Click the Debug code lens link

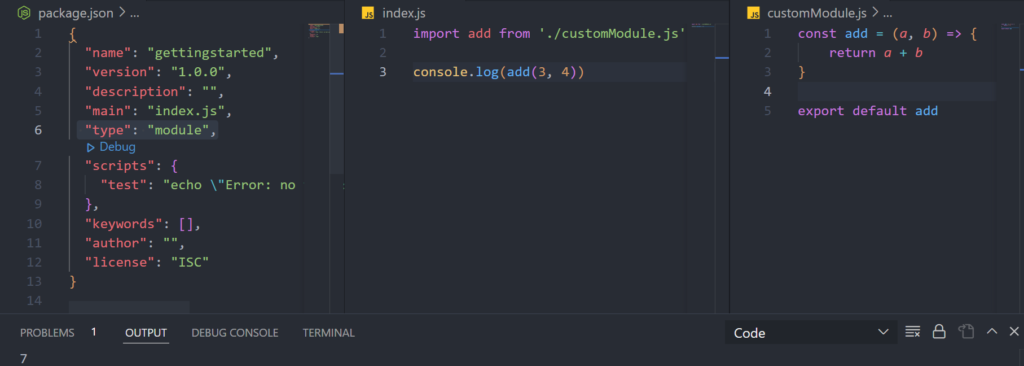coord(117,148)
